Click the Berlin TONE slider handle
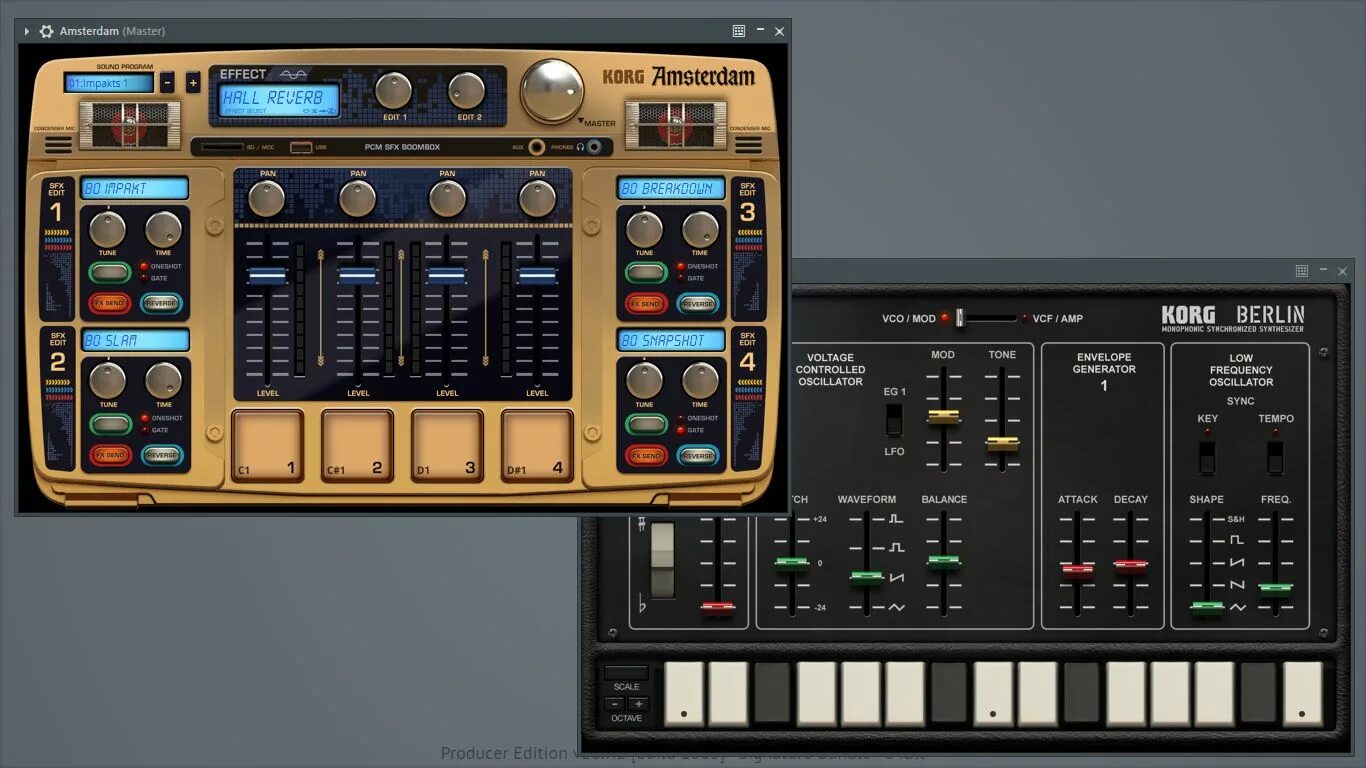The width and height of the screenshot is (1366, 768). click(x=1002, y=443)
